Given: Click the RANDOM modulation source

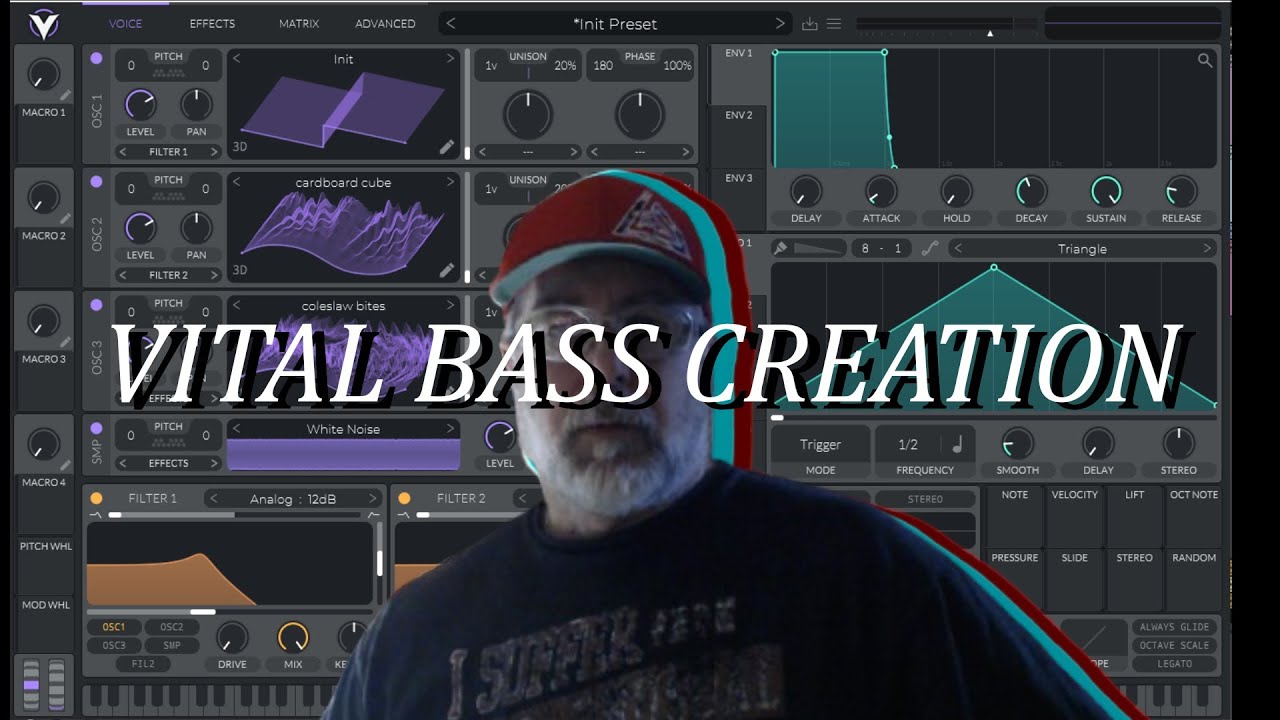Looking at the screenshot, I should [x=1194, y=580].
